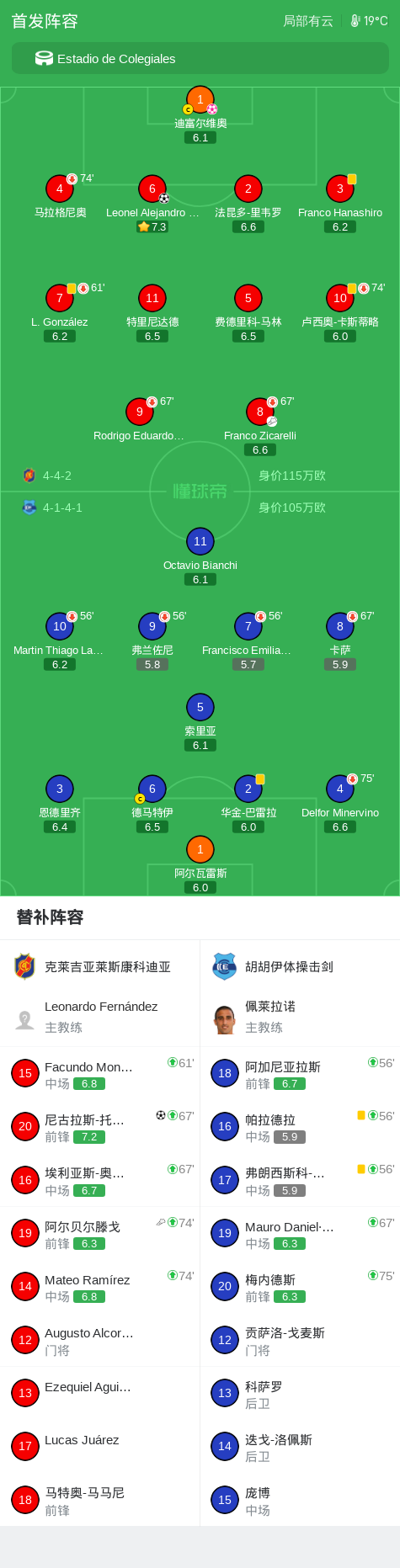
Task: Open coach 佩莱拉诺 photo
Action: click(224, 1018)
